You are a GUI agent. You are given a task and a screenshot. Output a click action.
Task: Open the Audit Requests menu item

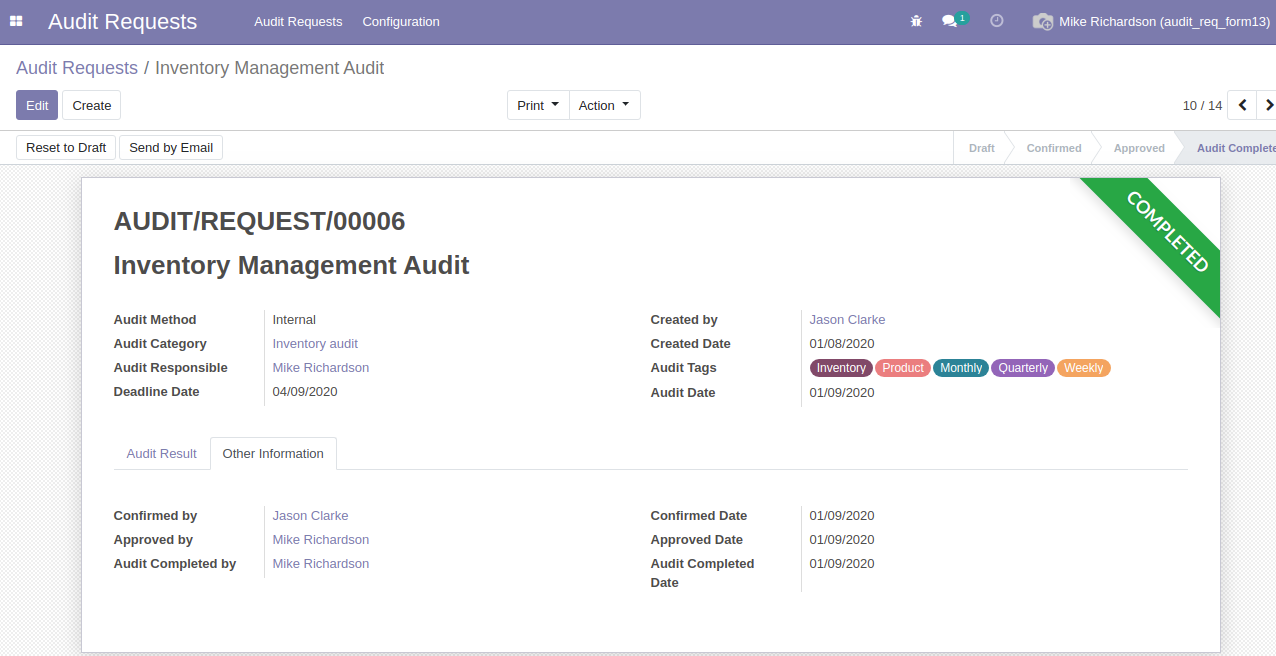[x=298, y=21]
